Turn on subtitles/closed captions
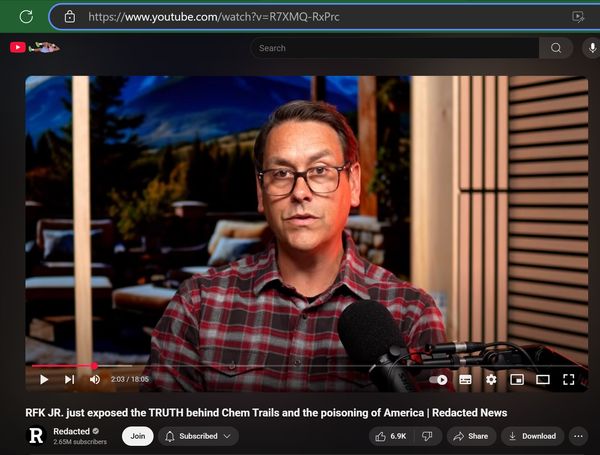This screenshot has height=455, width=600. pos(465,380)
